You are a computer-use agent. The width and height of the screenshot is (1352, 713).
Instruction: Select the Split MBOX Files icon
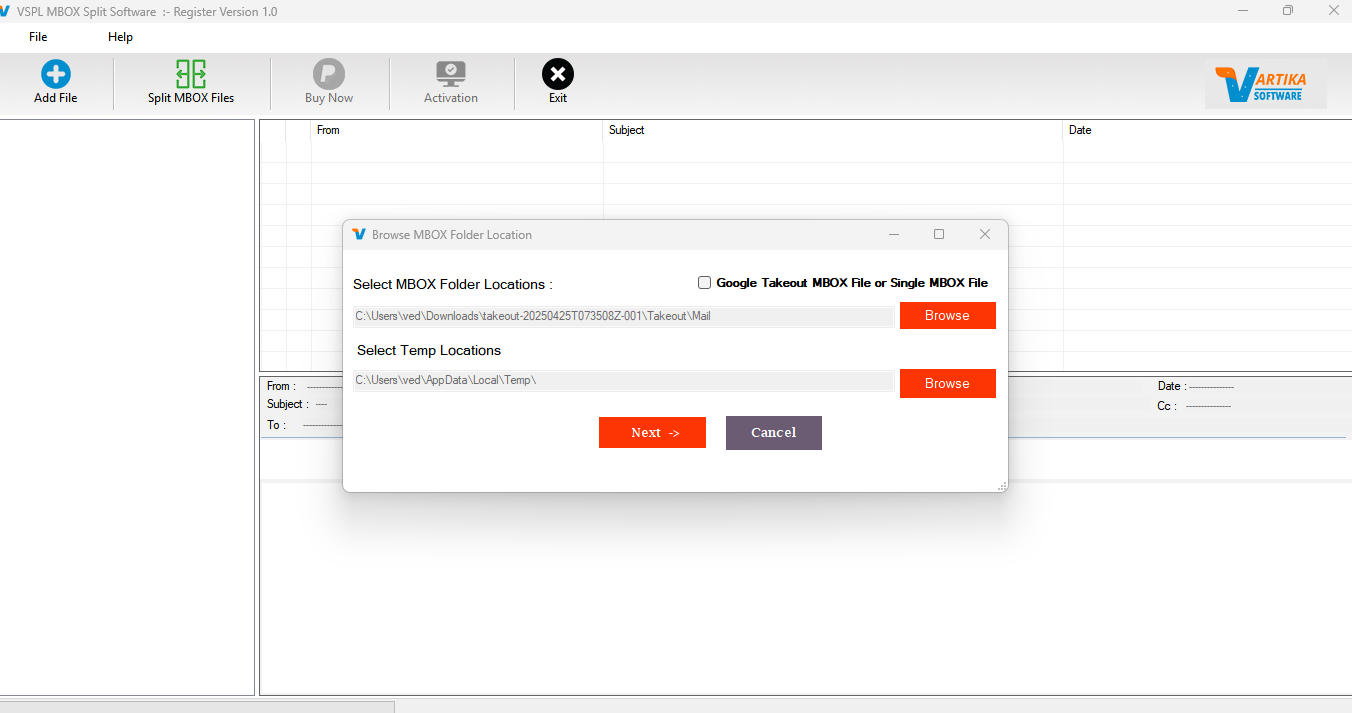tap(191, 74)
